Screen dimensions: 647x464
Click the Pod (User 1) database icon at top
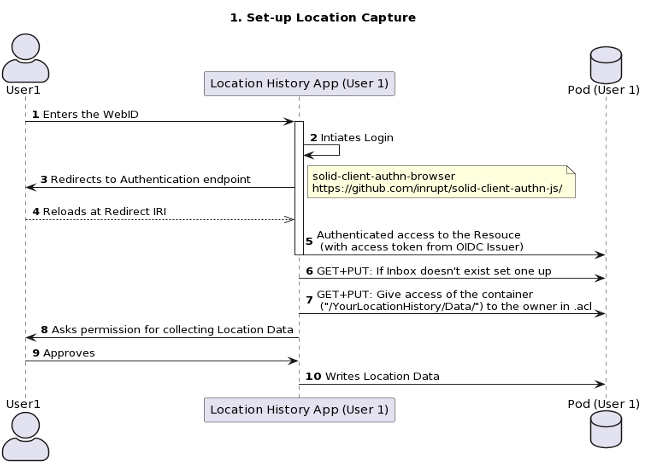pos(606,65)
